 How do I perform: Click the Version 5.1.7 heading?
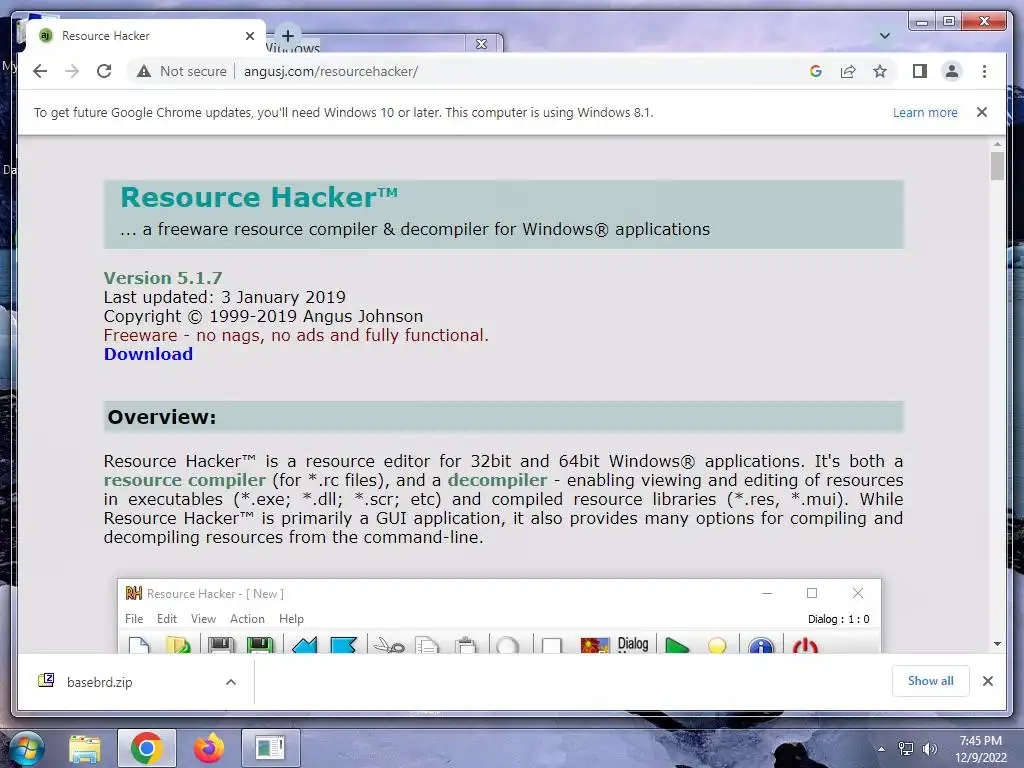pyautogui.click(x=163, y=278)
